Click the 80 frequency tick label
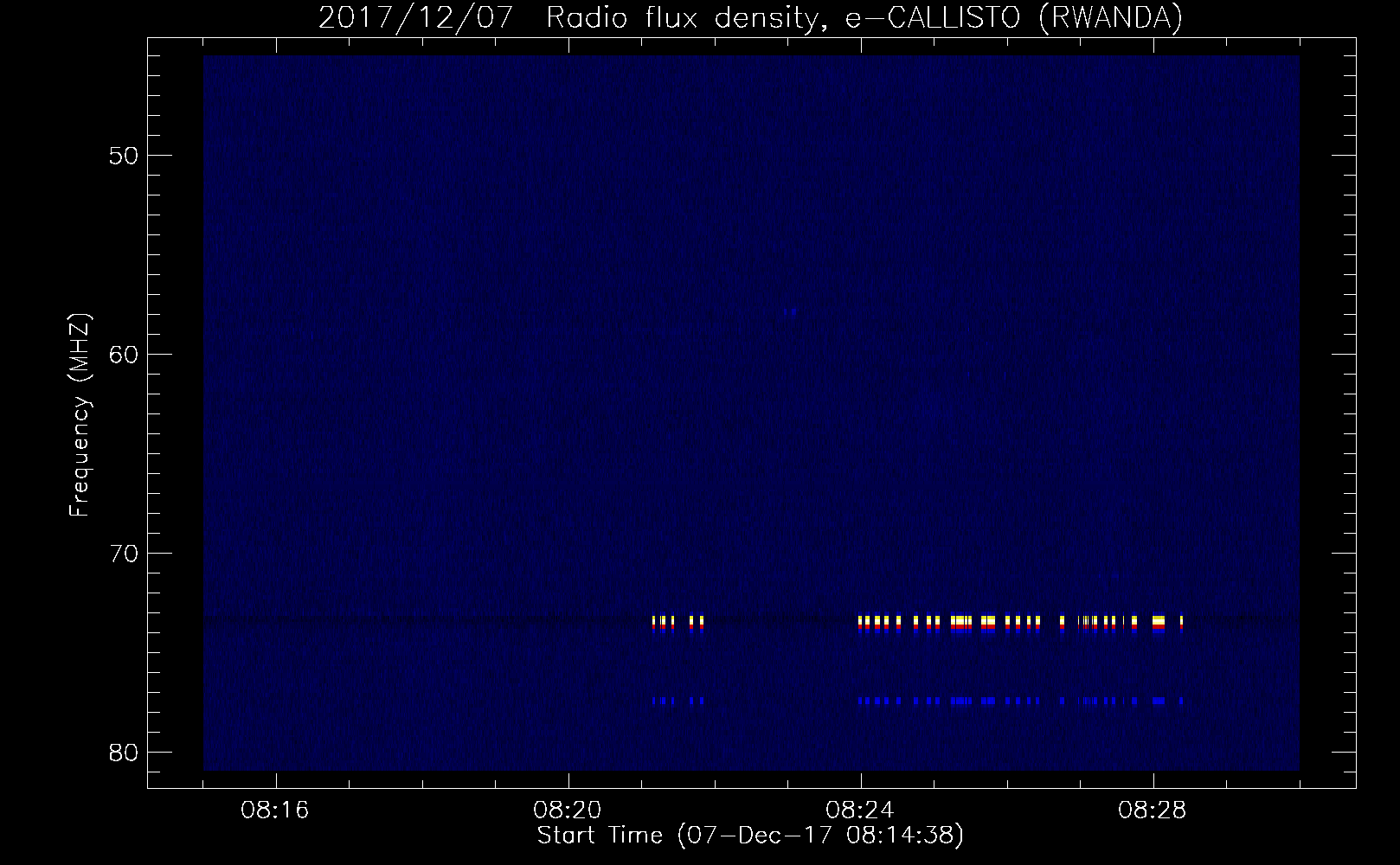 pos(123,752)
